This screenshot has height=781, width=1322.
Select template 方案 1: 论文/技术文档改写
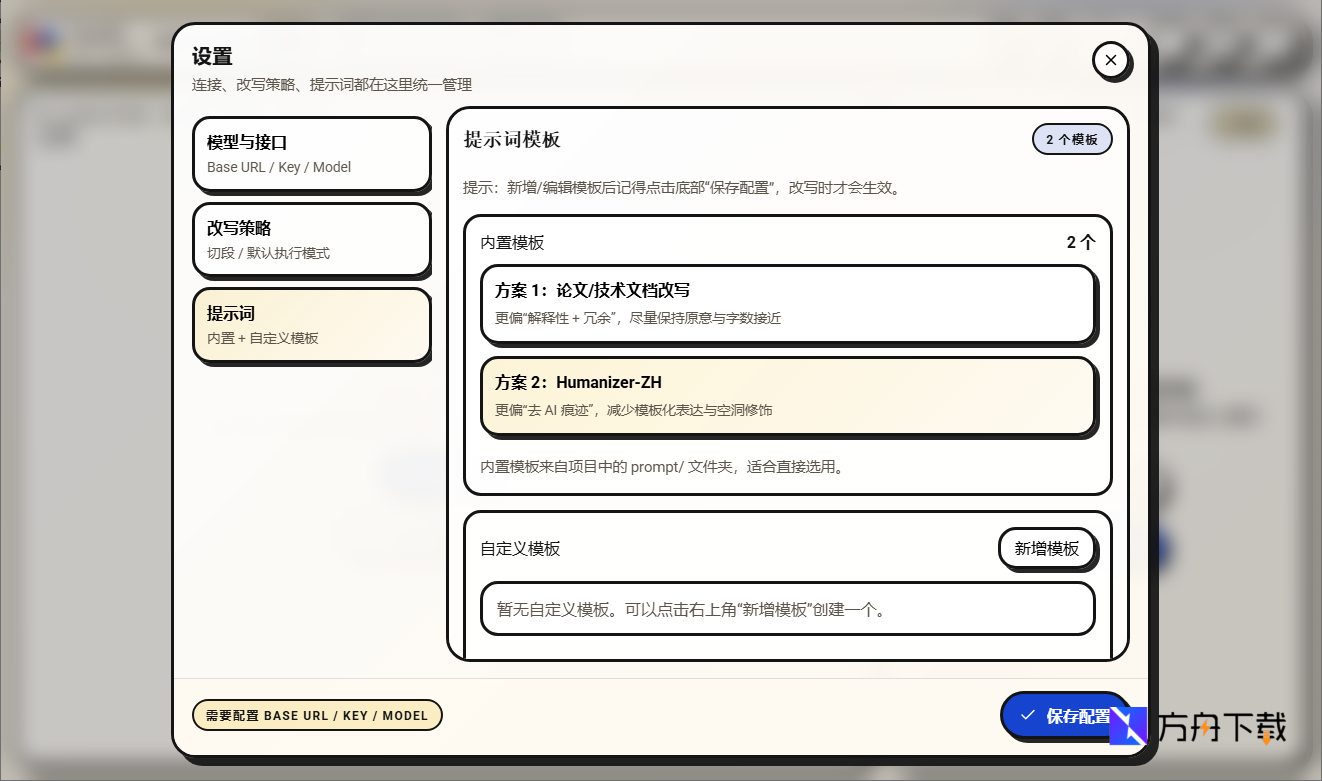coord(788,306)
